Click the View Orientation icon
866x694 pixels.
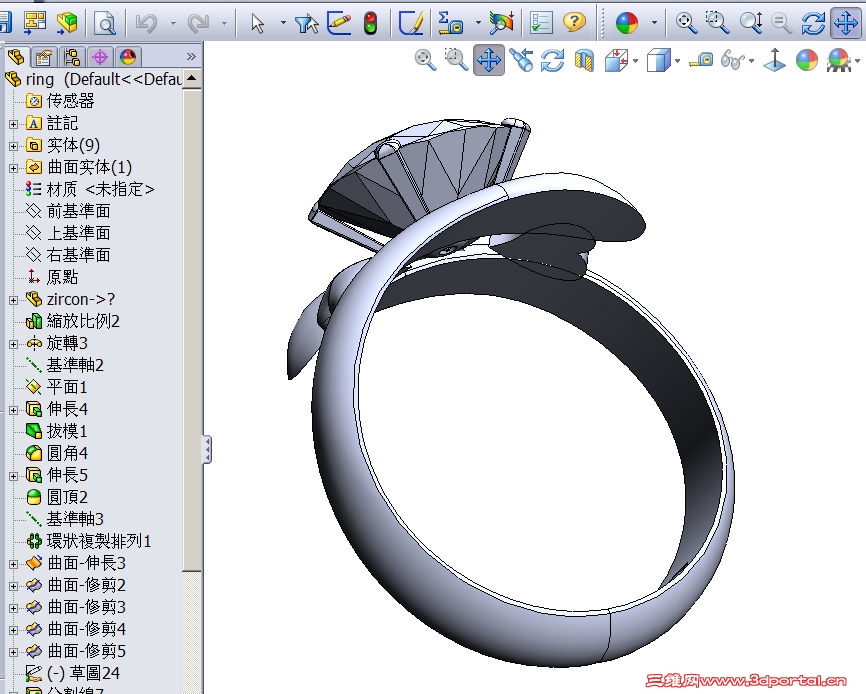[x=616, y=60]
